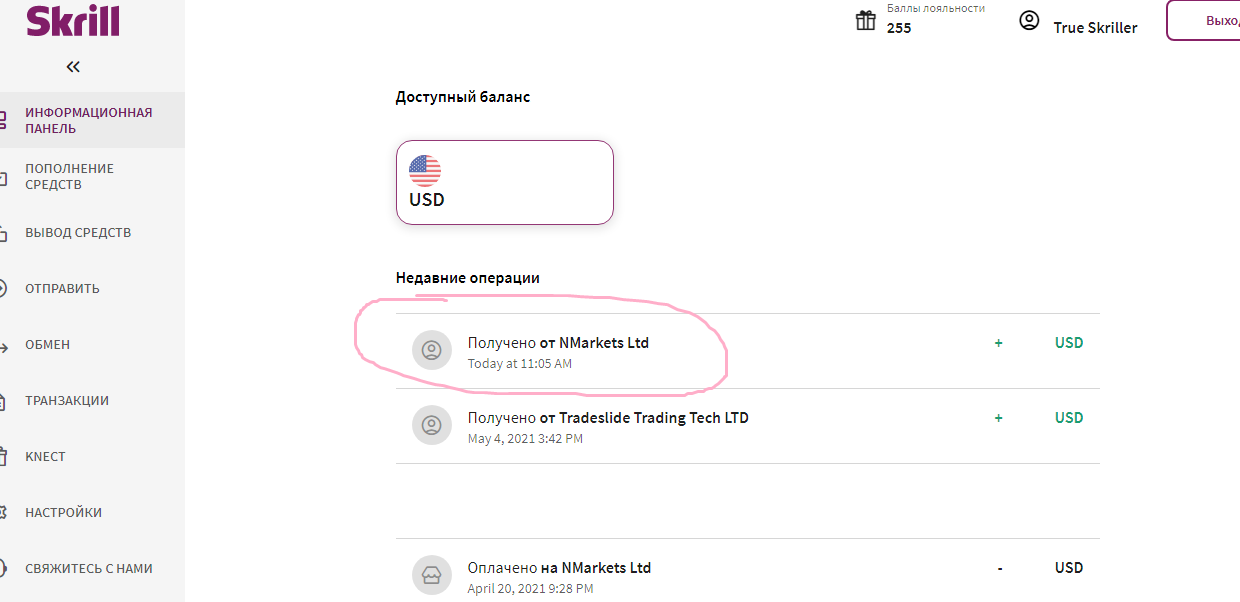Open the Обмен sidebar item
Viewport: 1240px width, 602px height.
tap(92, 344)
